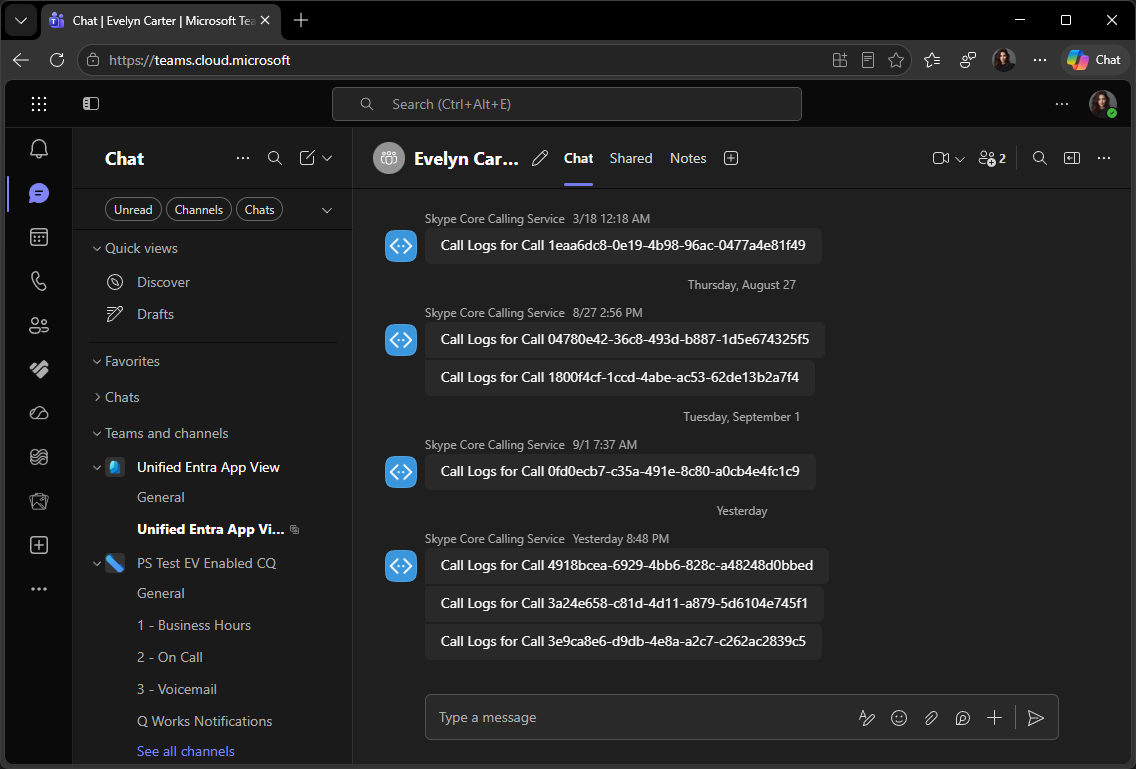This screenshot has height=769, width=1136.
Task: Open the images app icon in rail
Action: (x=39, y=501)
